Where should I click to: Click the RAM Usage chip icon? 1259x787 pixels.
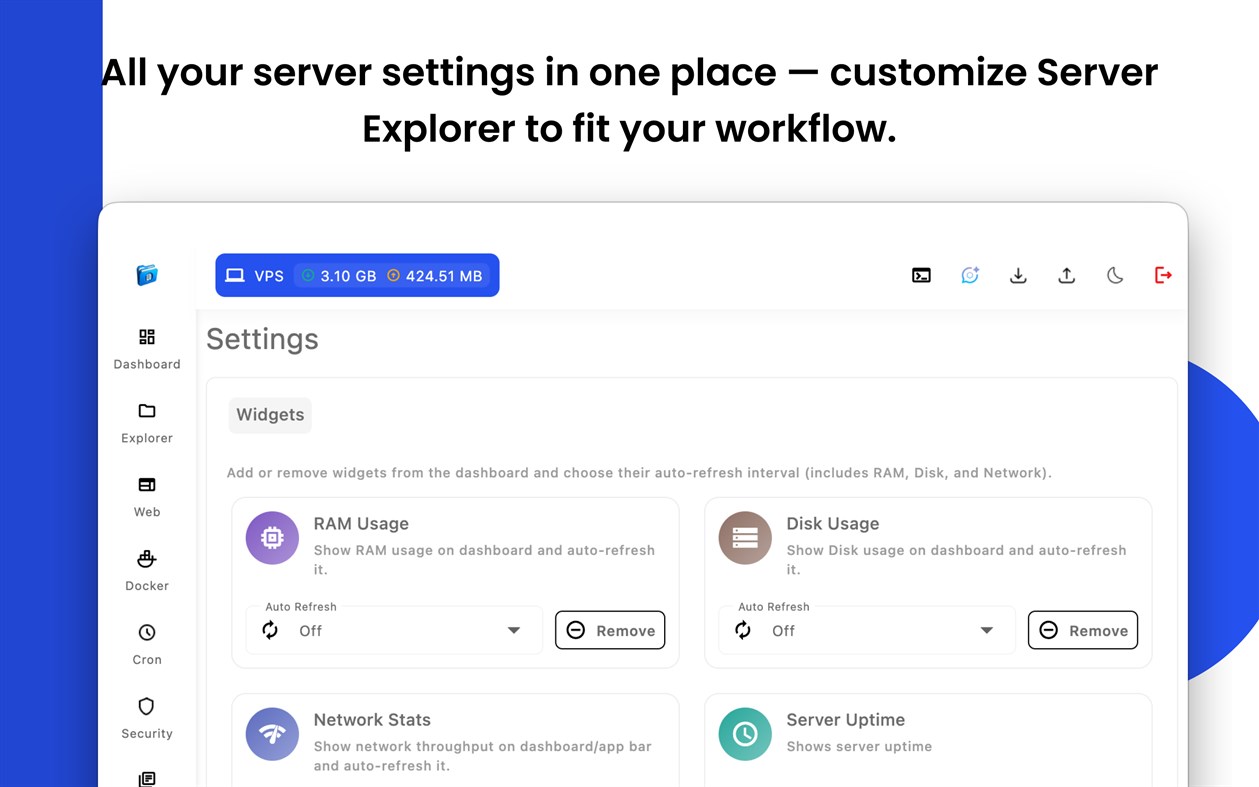click(272, 538)
